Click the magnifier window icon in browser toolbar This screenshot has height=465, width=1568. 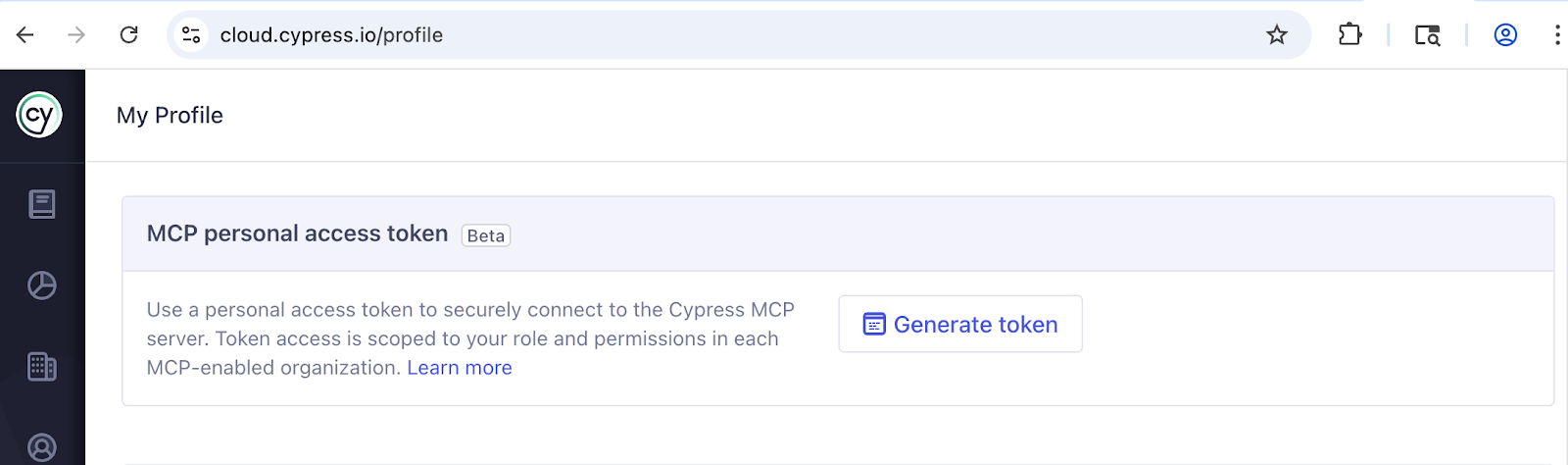(x=1427, y=35)
